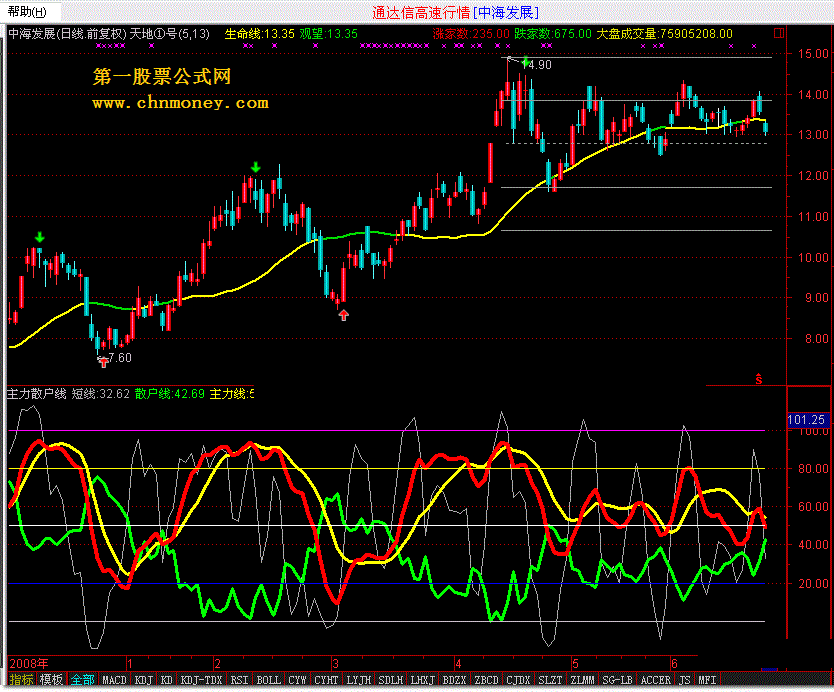Click the 大盘成交量:75905208.00 label
Image resolution: width=834 pixels, height=692 pixels.
point(664,34)
